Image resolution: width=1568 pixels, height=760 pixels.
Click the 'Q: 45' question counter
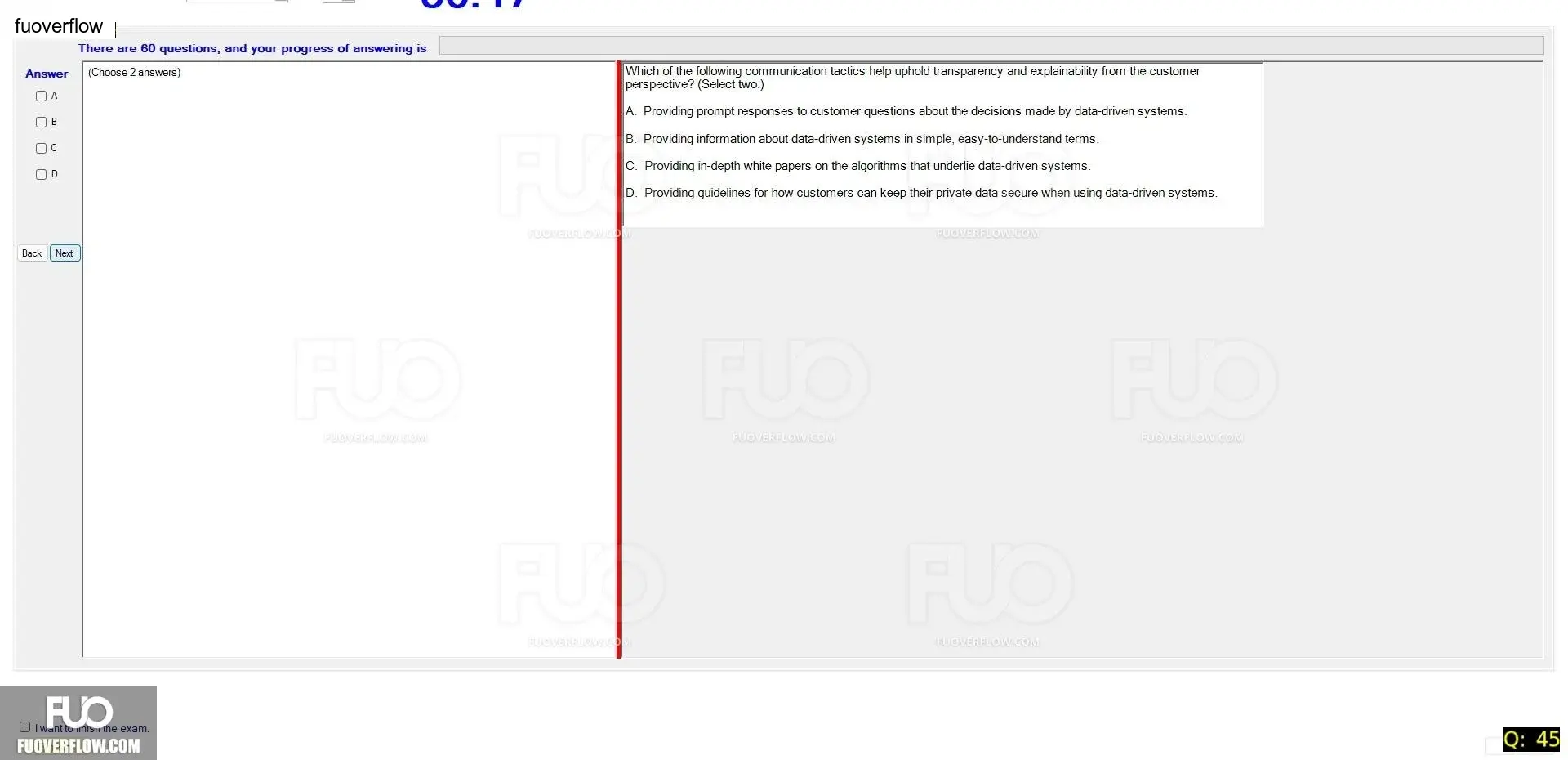coord(1531,740)
